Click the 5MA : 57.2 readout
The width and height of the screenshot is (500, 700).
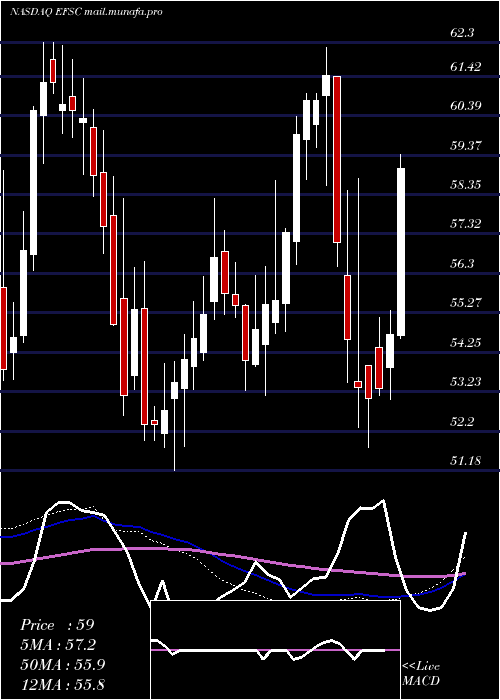[58, 645]
